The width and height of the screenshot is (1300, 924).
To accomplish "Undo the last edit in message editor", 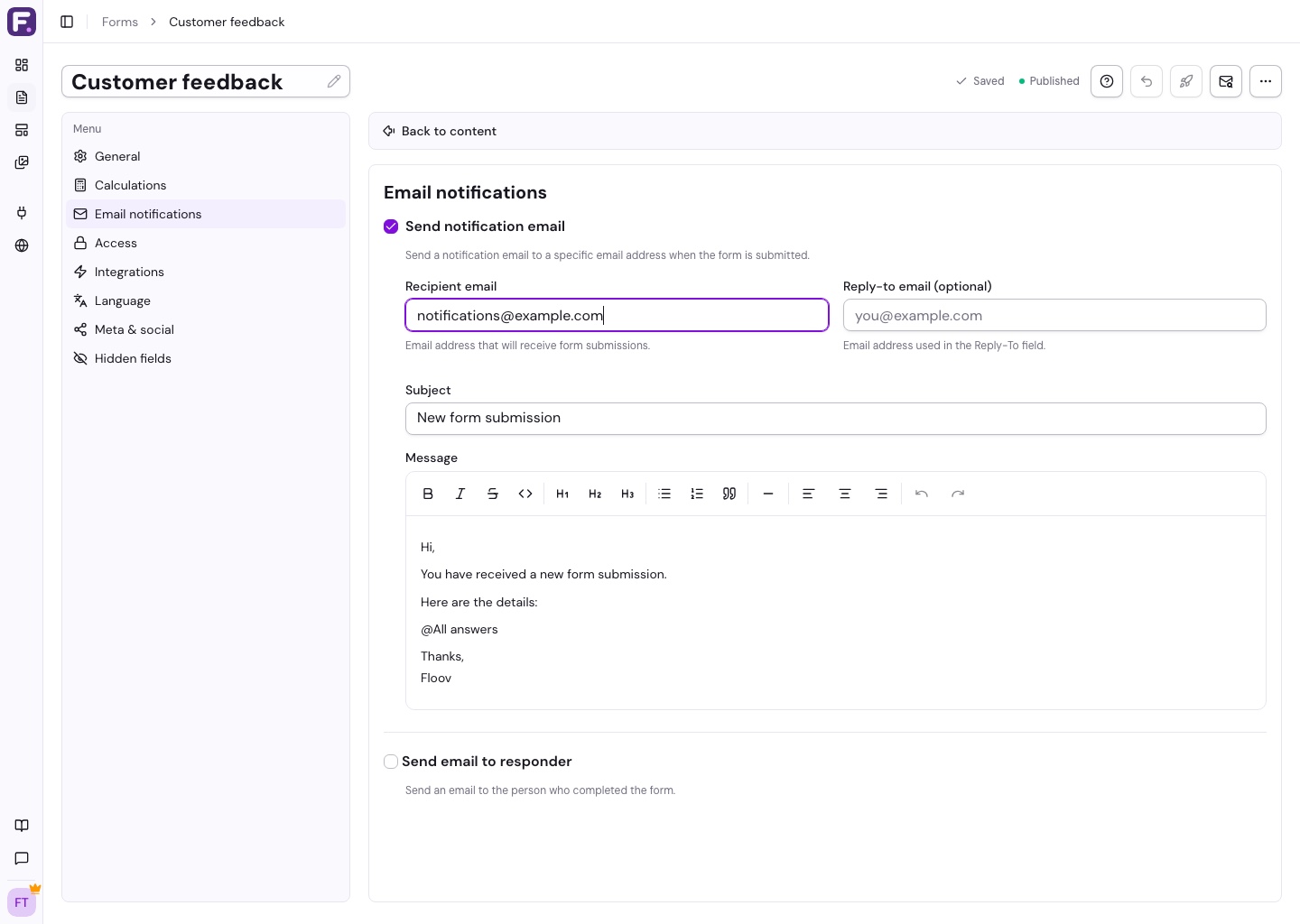I will [x=922, y=494].
